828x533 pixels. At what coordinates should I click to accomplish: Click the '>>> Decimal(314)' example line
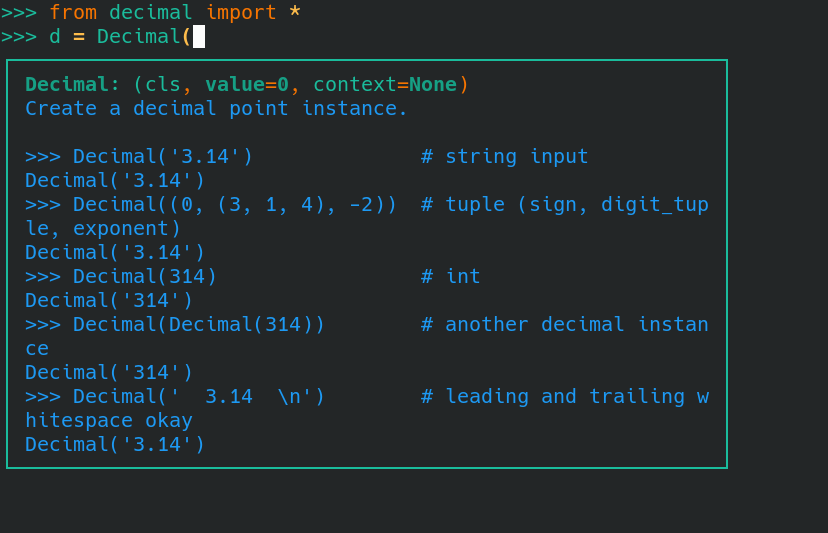coord(121,277)
